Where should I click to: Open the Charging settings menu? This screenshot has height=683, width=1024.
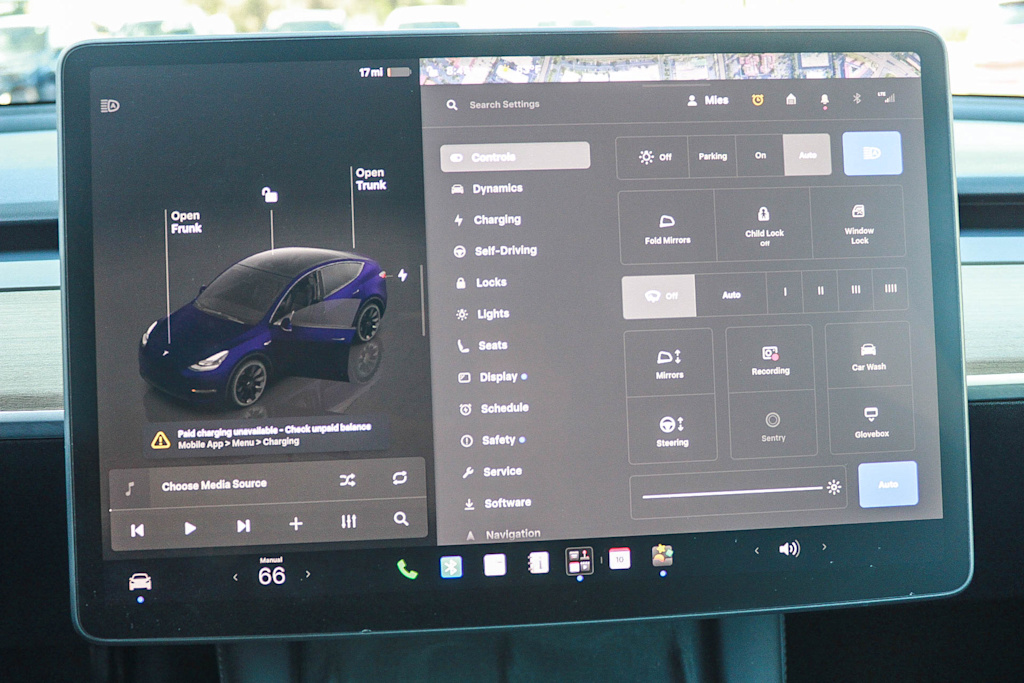click(x=487, y=219)
